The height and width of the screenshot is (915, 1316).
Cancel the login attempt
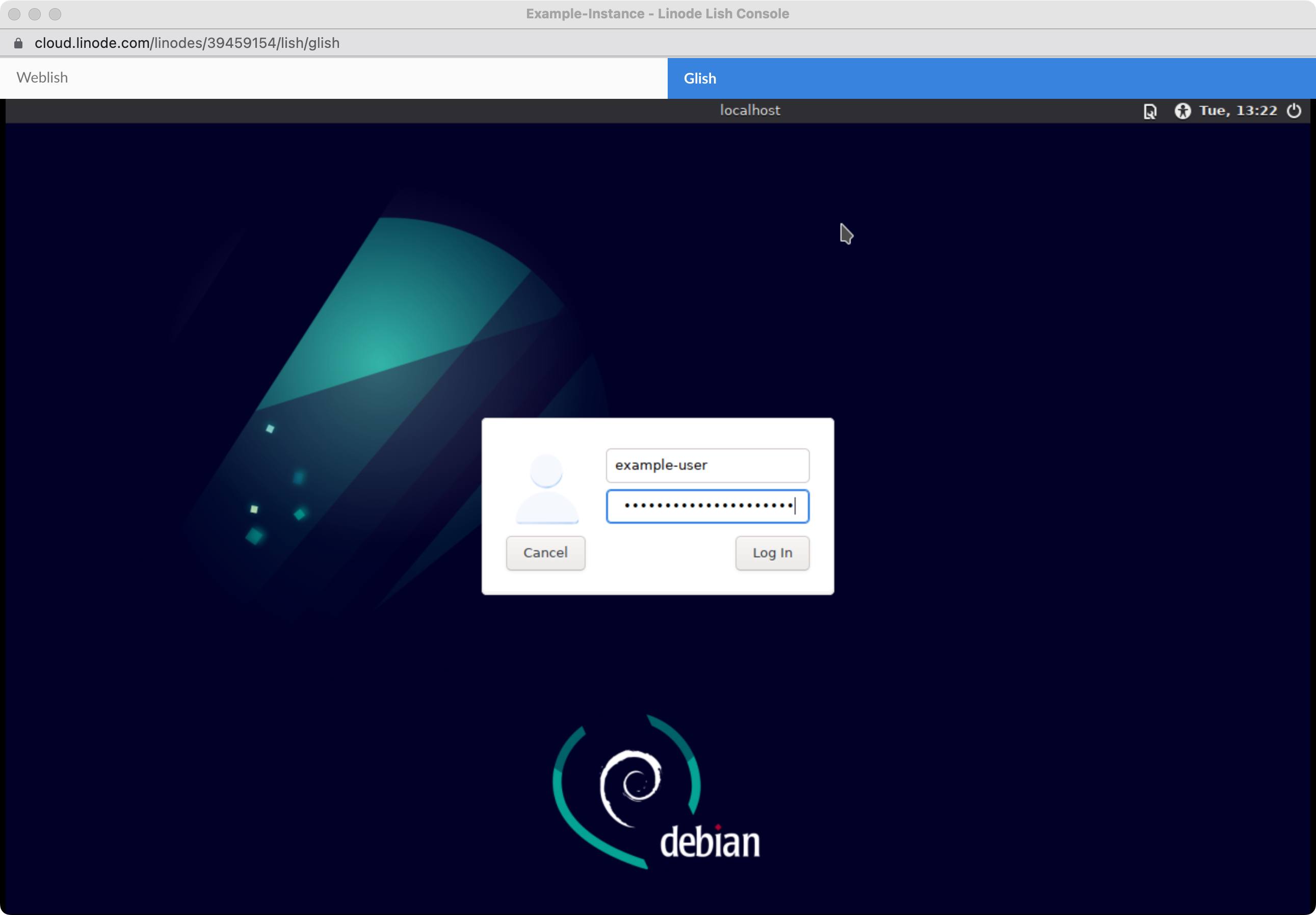(544, 553)
